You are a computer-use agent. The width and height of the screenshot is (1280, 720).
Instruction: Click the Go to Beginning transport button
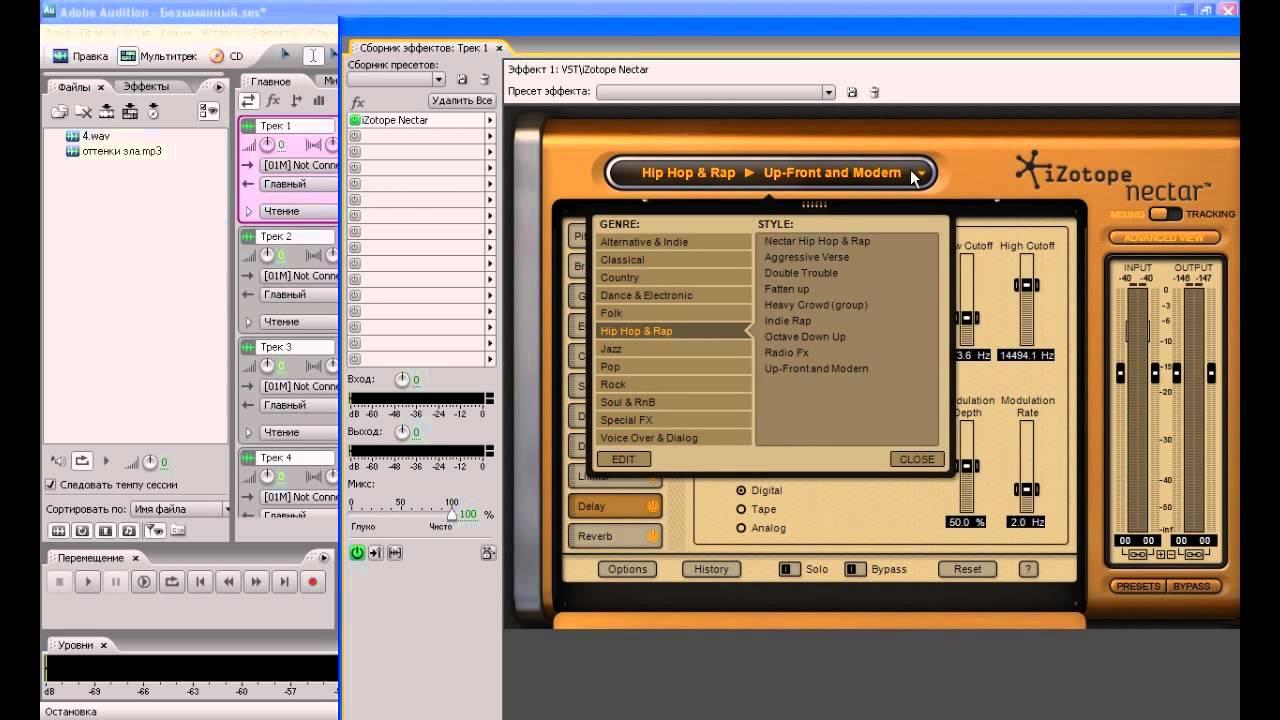coord(200,582)
